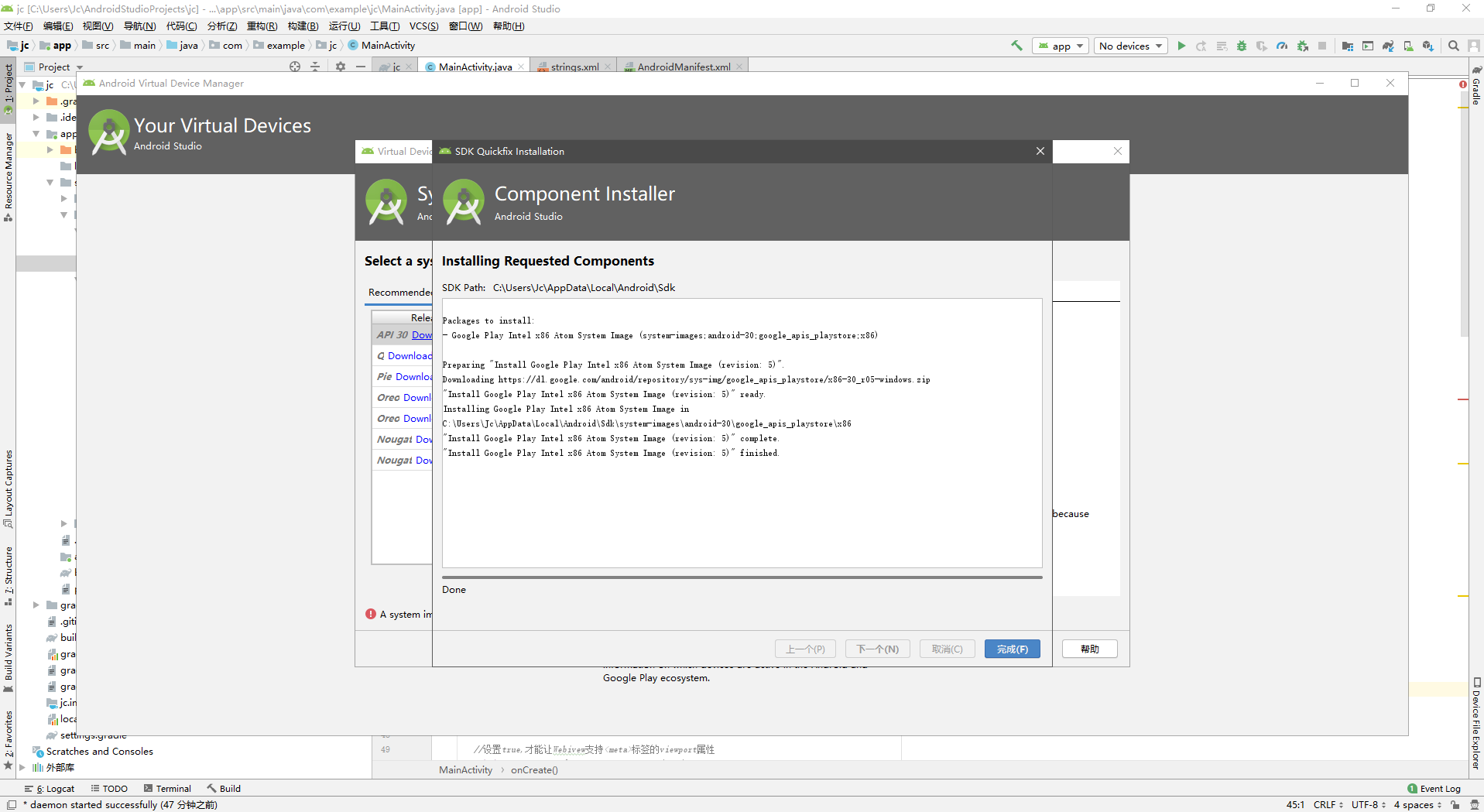The image size is (1484, 812).
Task: Open Resource Manager side tab
Action: click(x=9, y=176)
